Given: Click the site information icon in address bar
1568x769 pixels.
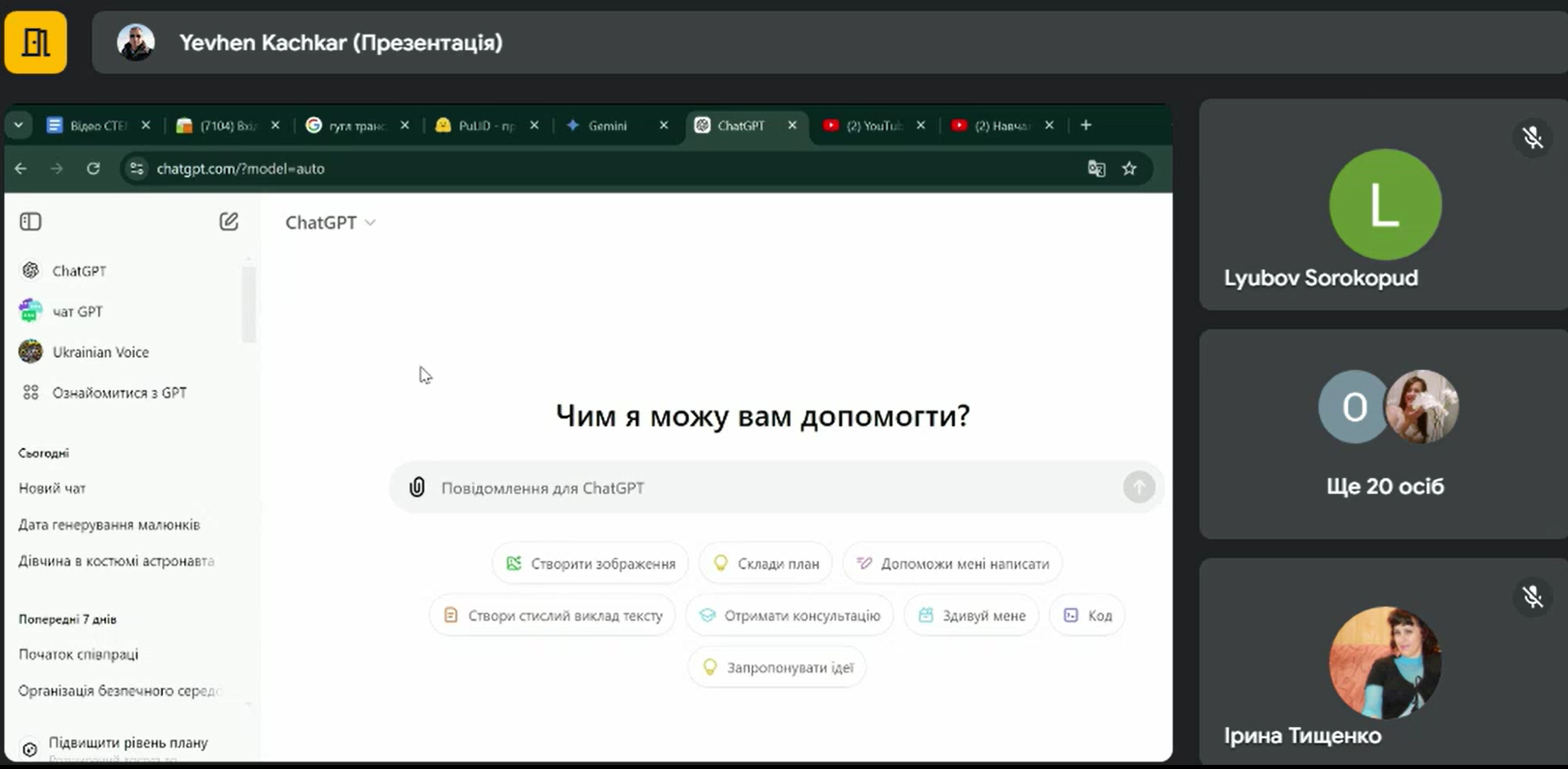Looking at the screenshot, I should click(136, 169).
